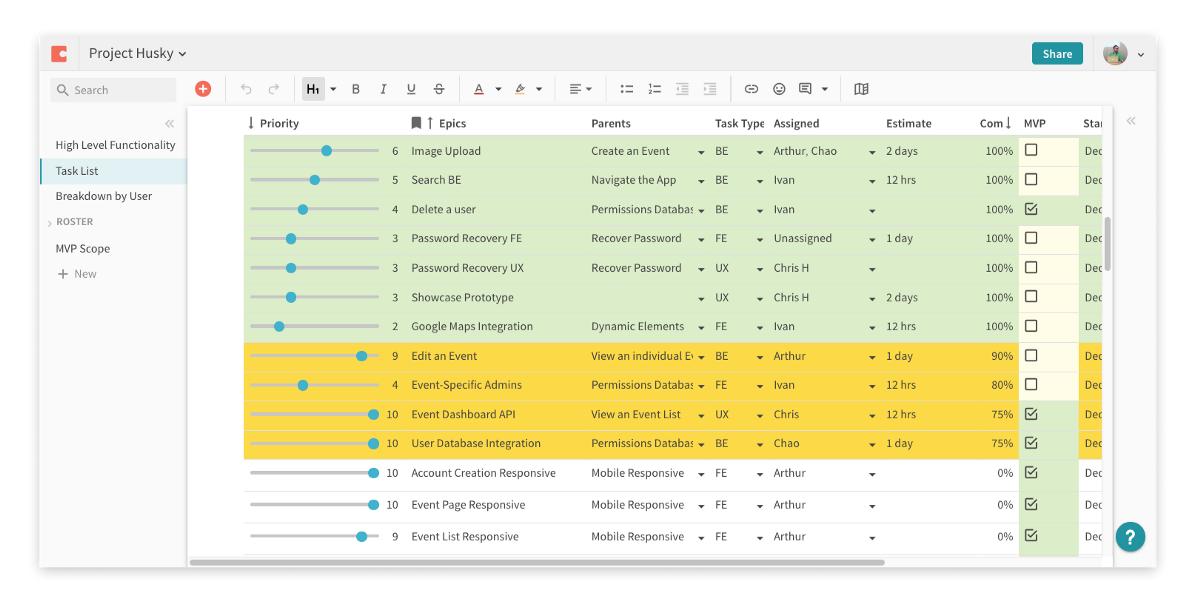Open the map-style toolbar icon
Screen dimensions: 1200x615
tap(861, 89)
